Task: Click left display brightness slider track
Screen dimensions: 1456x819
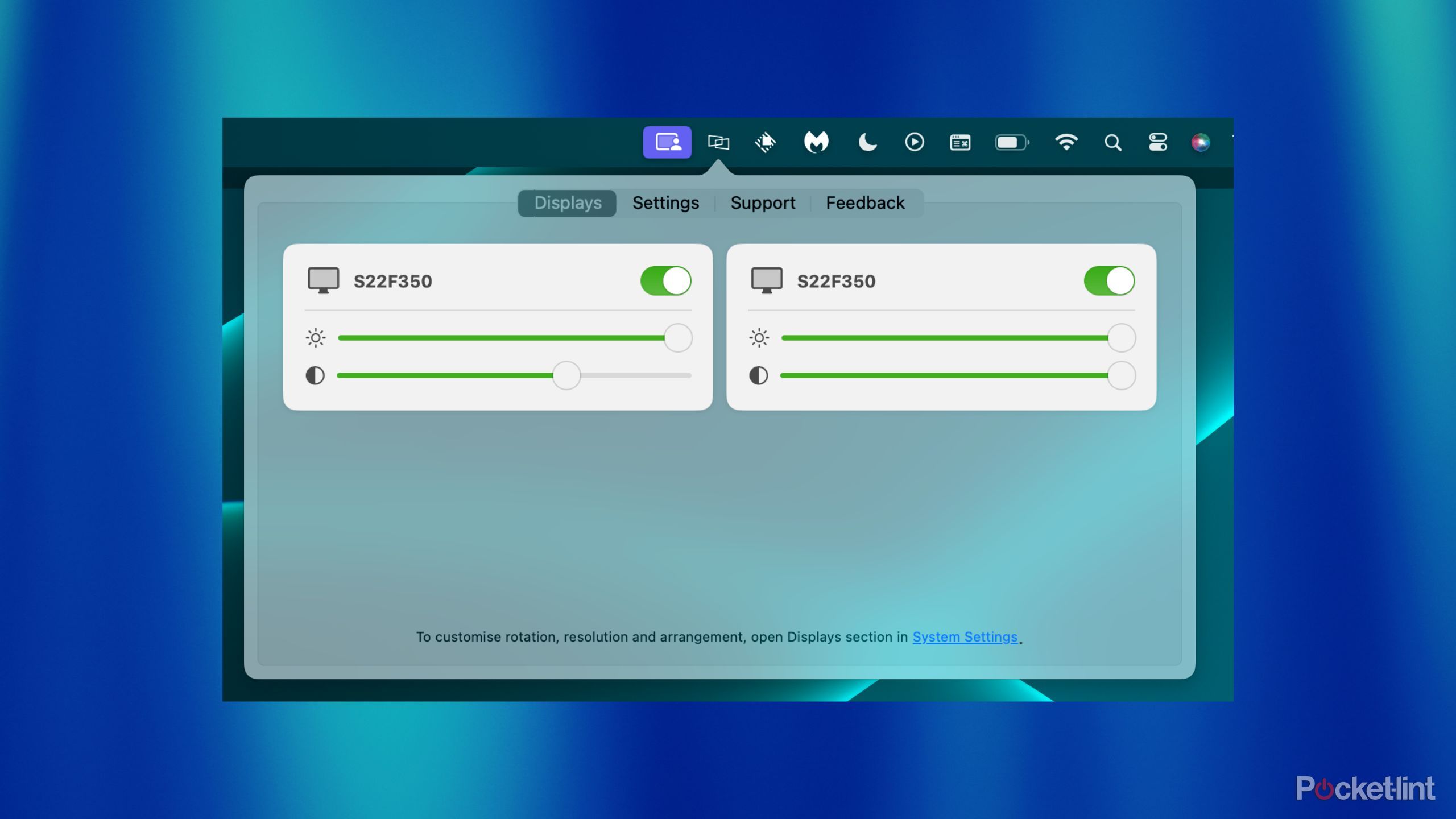Action: [x=515, y=338]
